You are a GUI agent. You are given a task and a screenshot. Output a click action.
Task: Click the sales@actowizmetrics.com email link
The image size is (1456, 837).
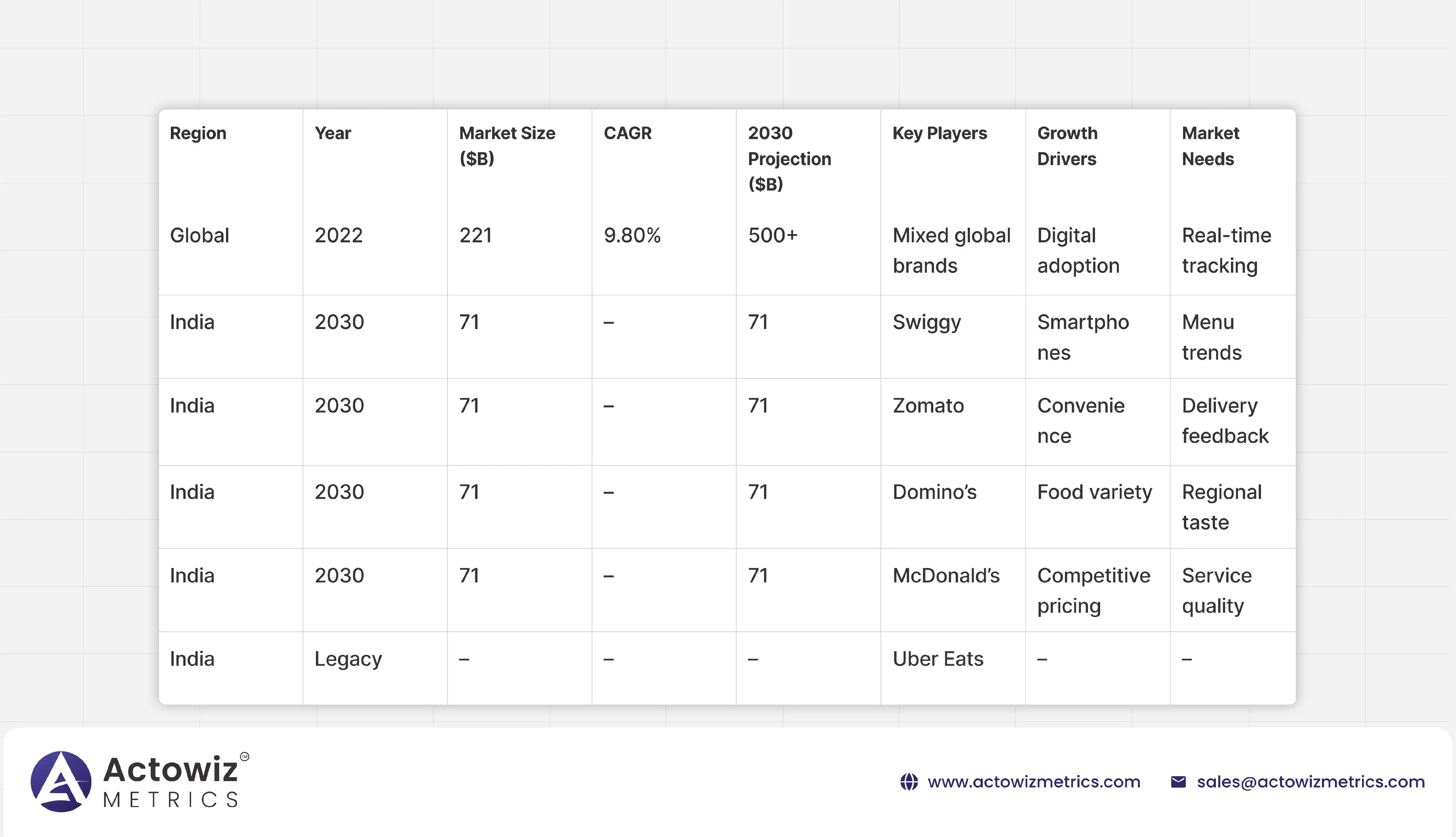tap(1311, 782)
